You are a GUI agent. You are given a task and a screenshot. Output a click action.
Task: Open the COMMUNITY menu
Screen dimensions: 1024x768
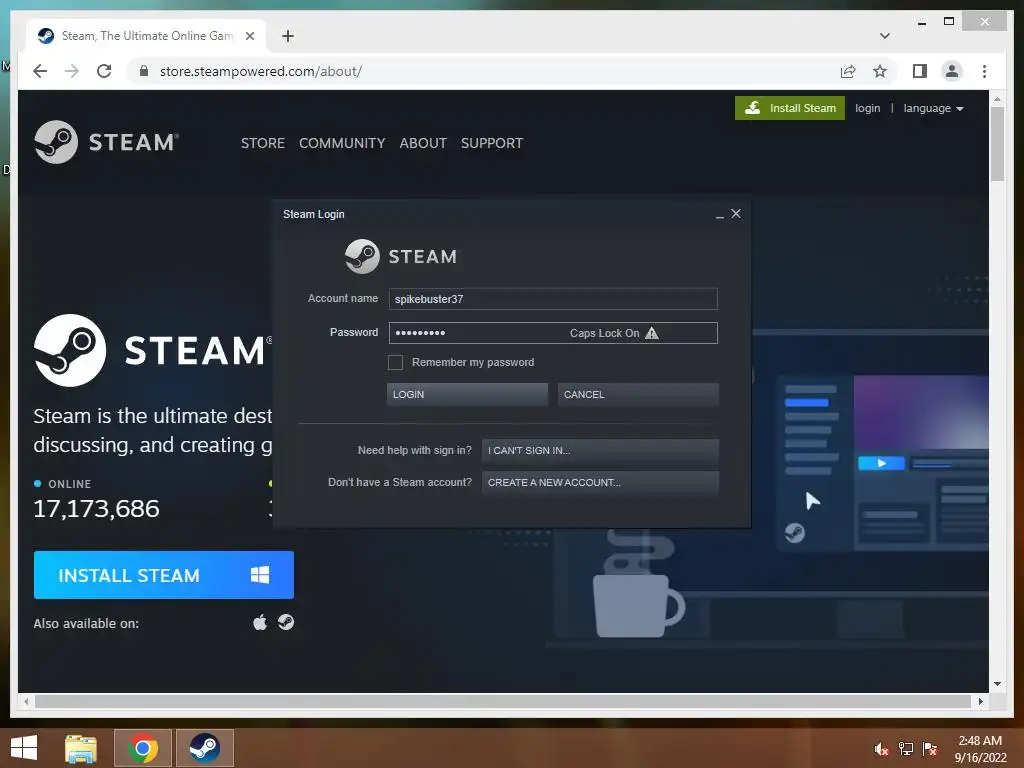tap(342, 143)
